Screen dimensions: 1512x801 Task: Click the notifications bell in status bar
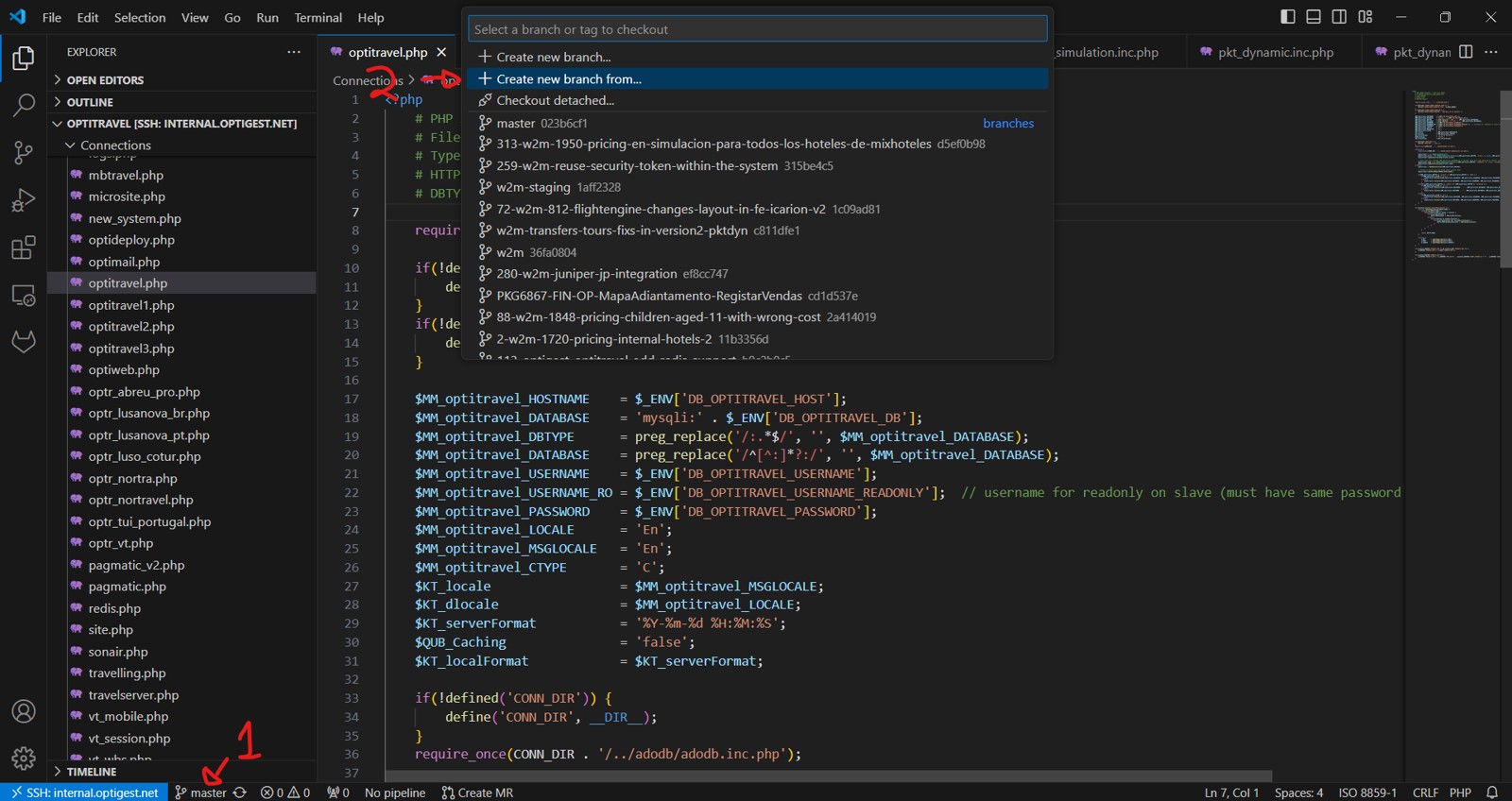tap(1492, 792)
